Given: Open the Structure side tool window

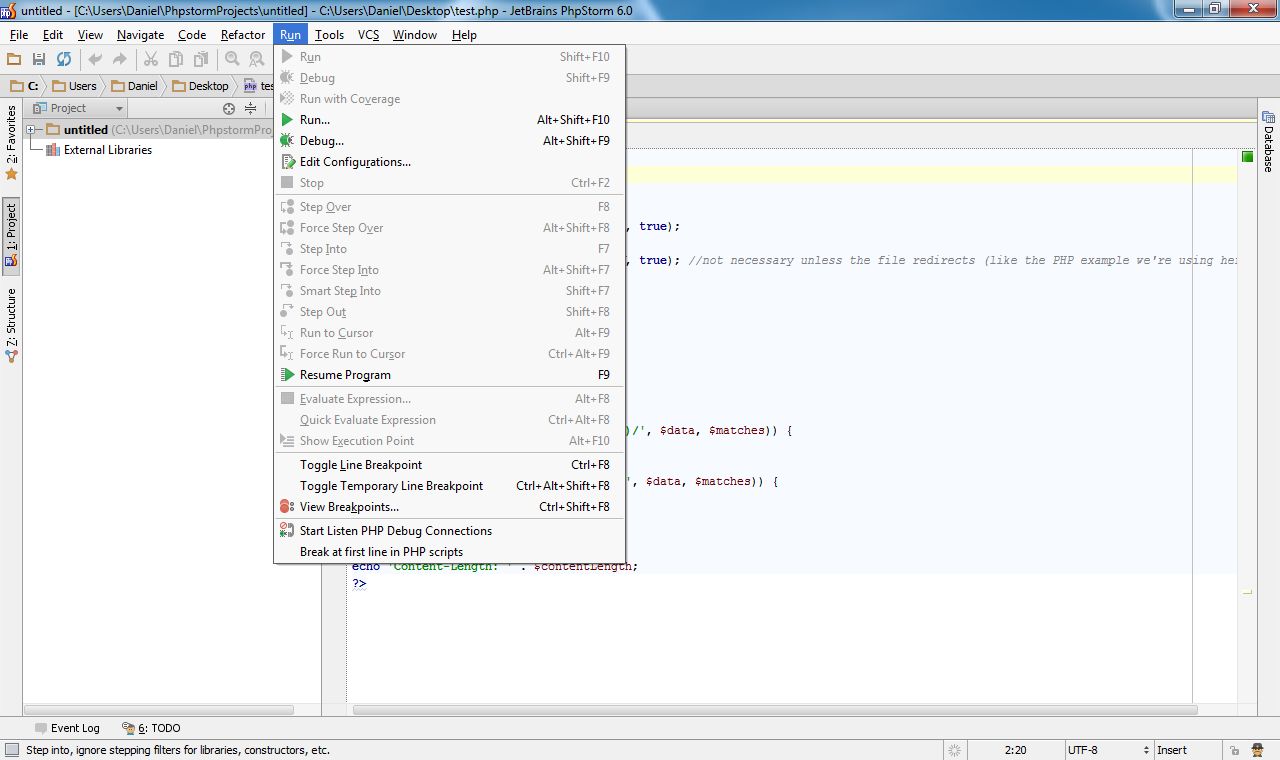Looking at the screenshot, I should pos(11,325).
